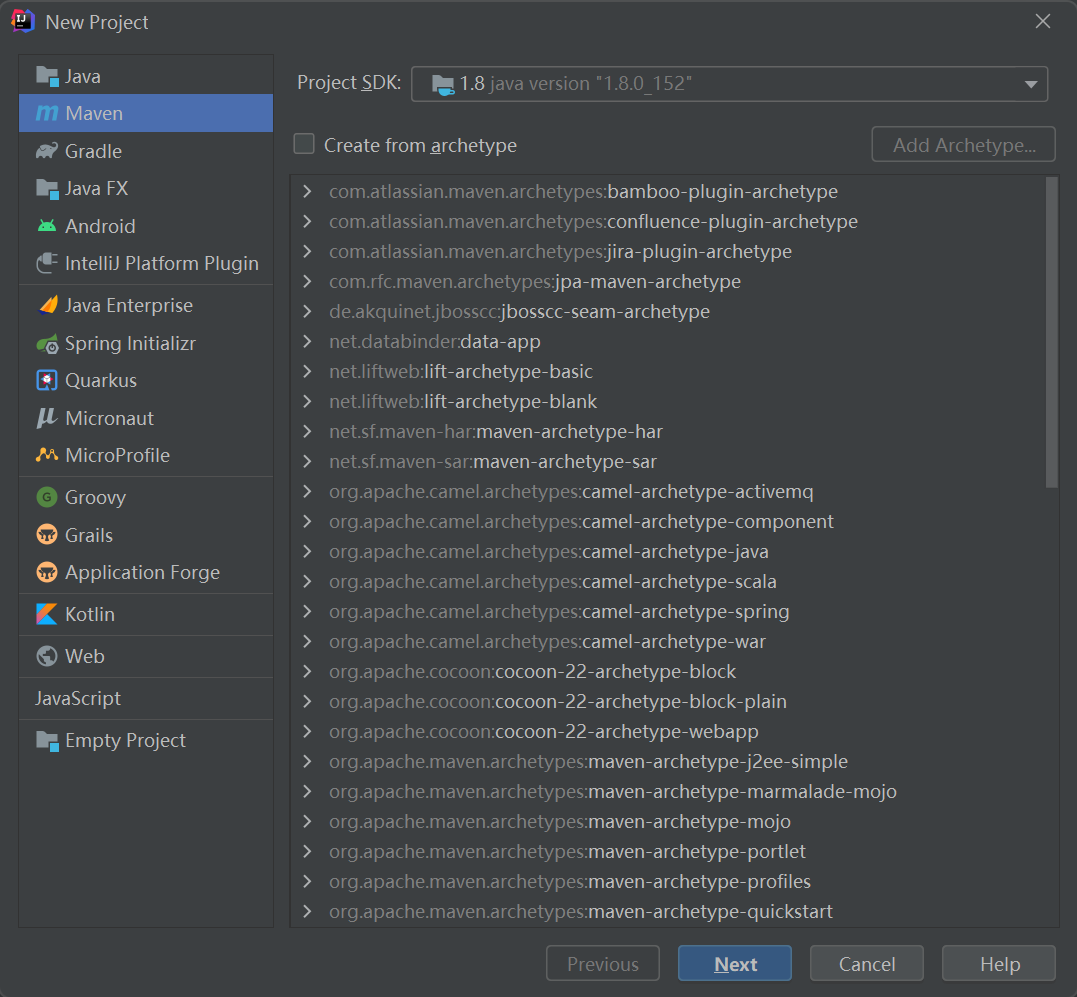Select the camel-archetype-spring row
The width and height of the screenshot is (1077, 997).
(x=666, y=611)
